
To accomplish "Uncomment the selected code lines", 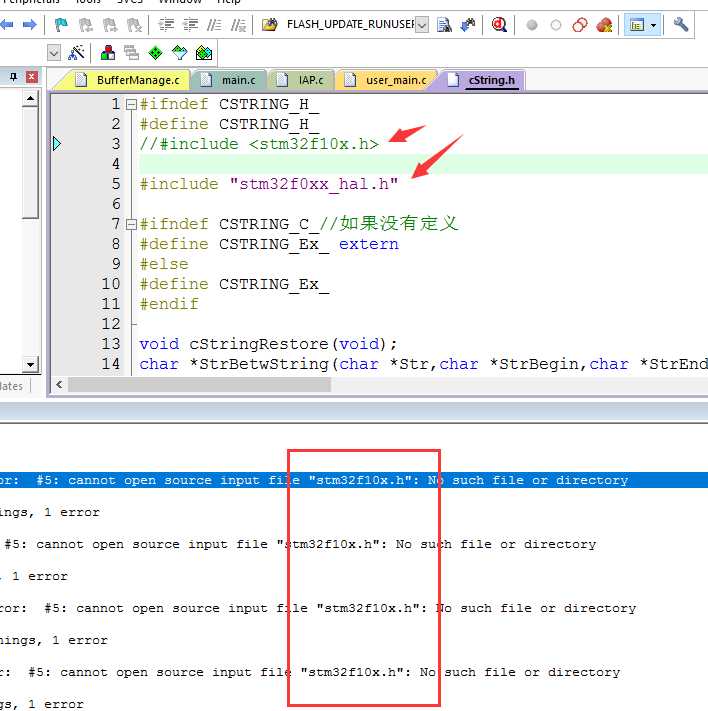I will 238,25.
